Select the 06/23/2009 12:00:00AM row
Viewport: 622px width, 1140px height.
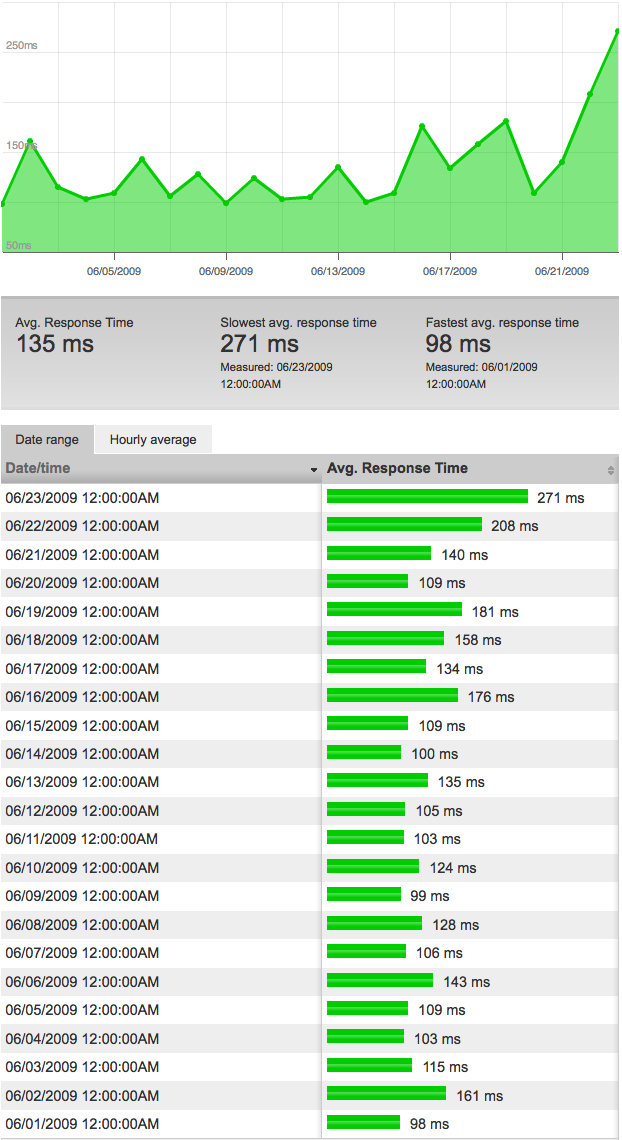[310, 498]
